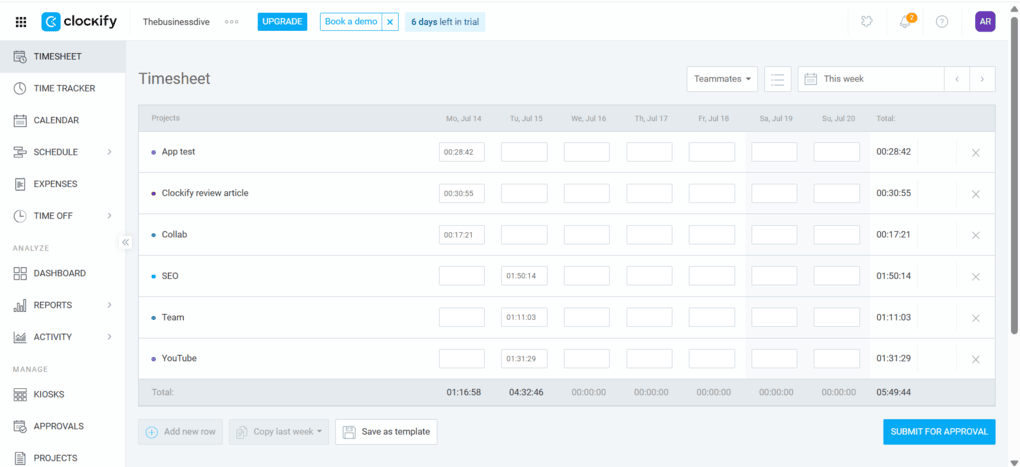This screenshot has height=467, width=1020.
Task: Click Save as template button
Action: pyautogui.click(x=386, y=432)
